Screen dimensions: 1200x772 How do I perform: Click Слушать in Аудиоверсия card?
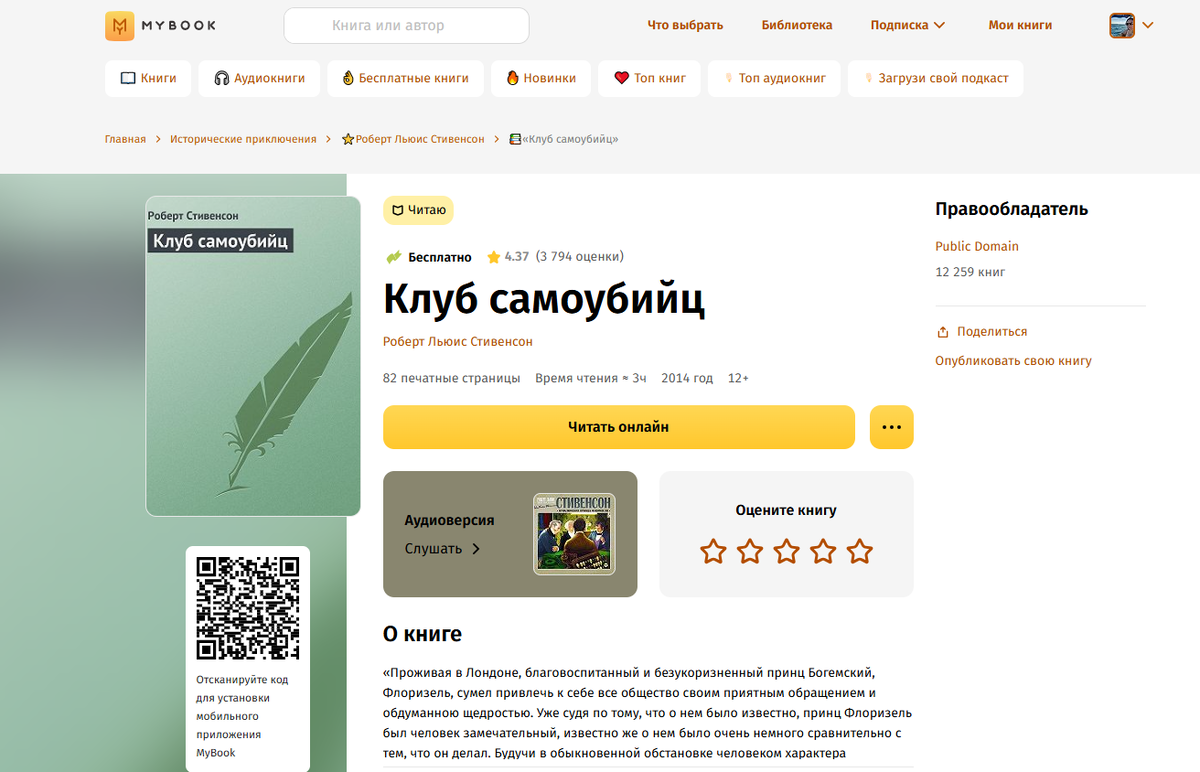443,549
